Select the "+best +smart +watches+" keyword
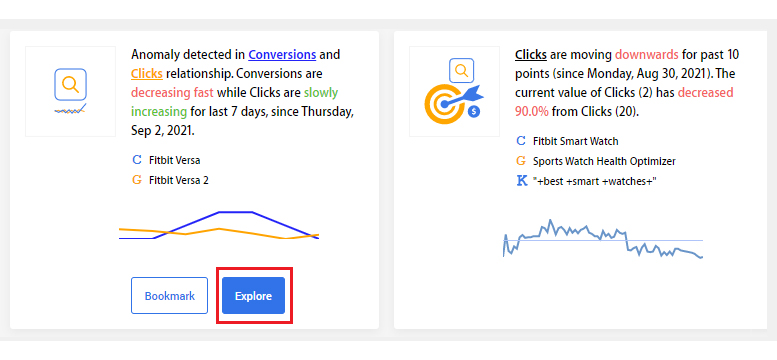 (x=595, y=181)
